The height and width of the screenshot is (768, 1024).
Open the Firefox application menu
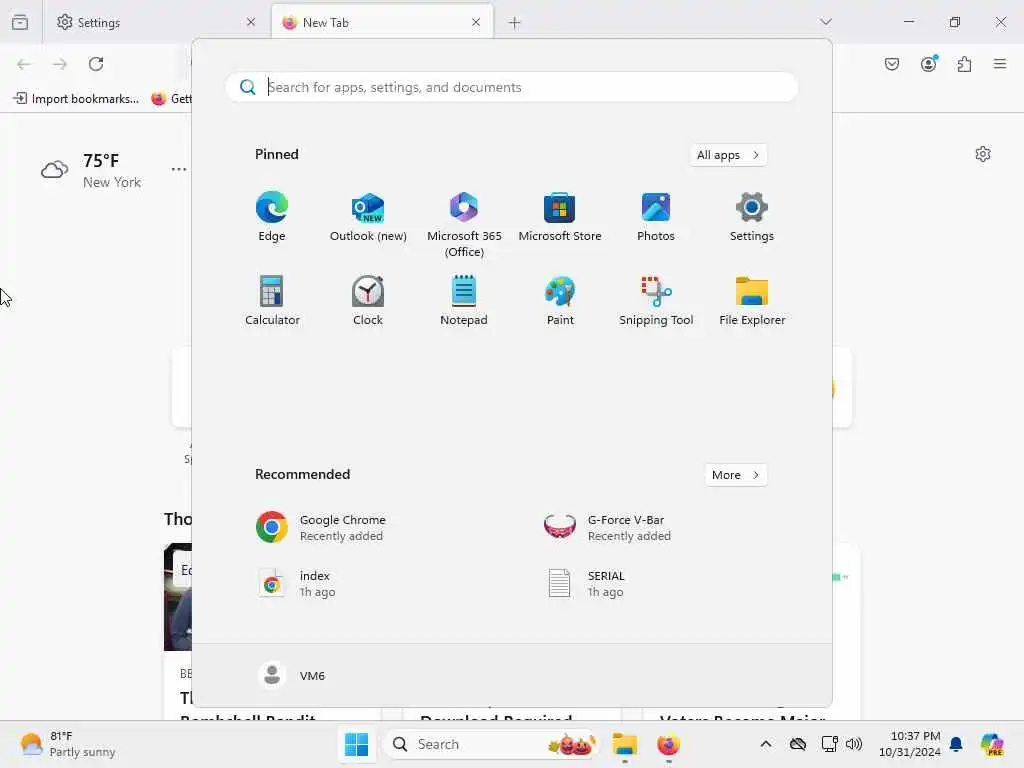tap(1000, 64)
